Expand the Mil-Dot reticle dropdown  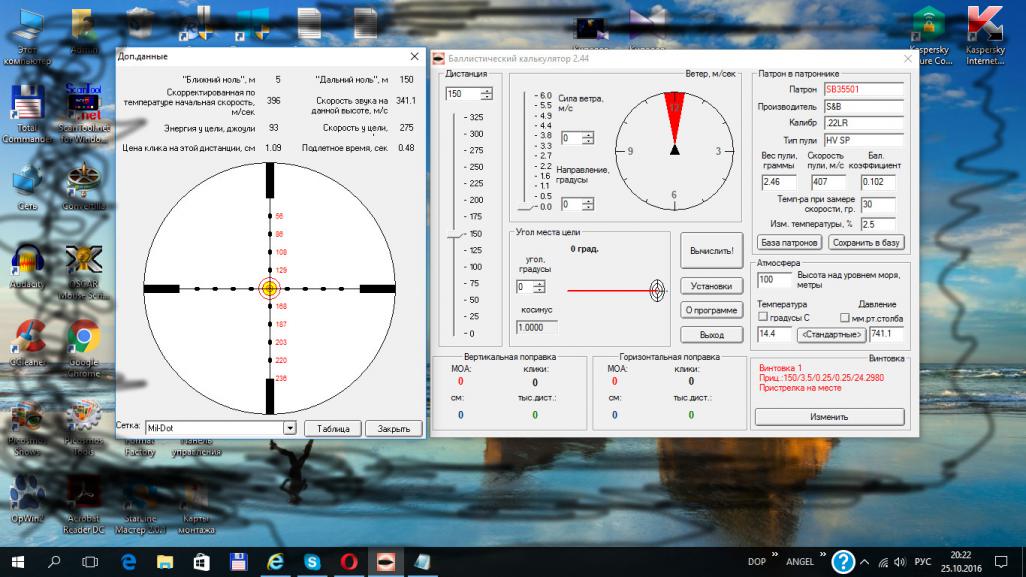click(x=290, y=428)
